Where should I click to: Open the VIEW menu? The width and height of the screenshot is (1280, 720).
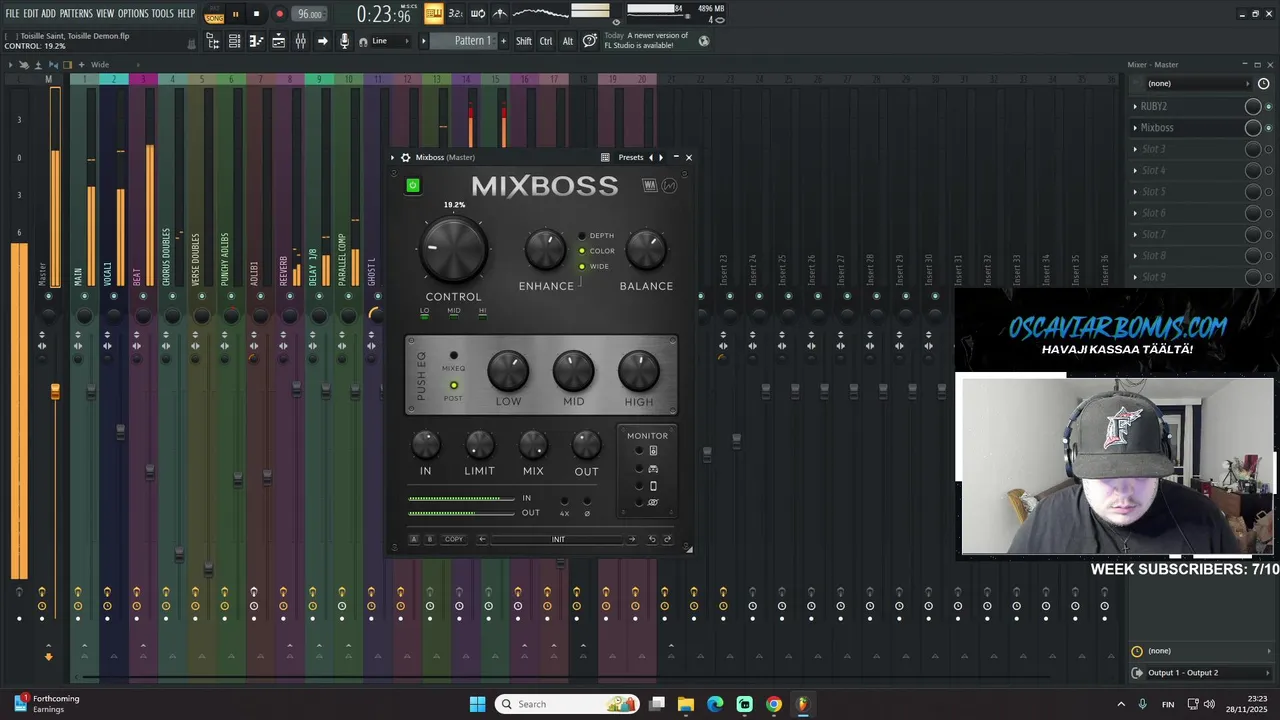[105, 13]
